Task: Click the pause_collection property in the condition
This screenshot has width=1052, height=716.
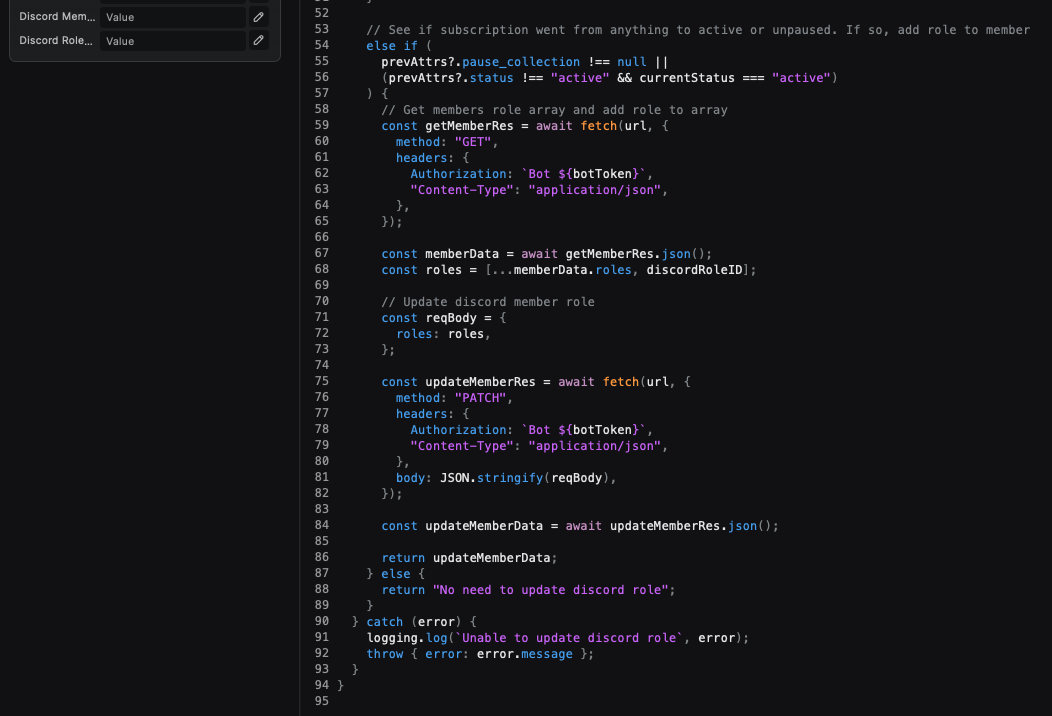Action: (520, 61)
